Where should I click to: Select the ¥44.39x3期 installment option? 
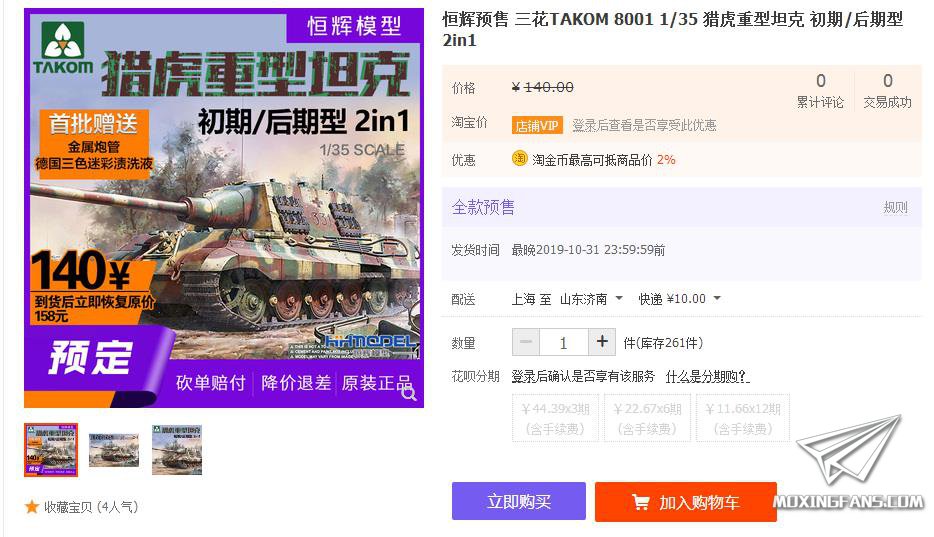(x=555, y=418)
